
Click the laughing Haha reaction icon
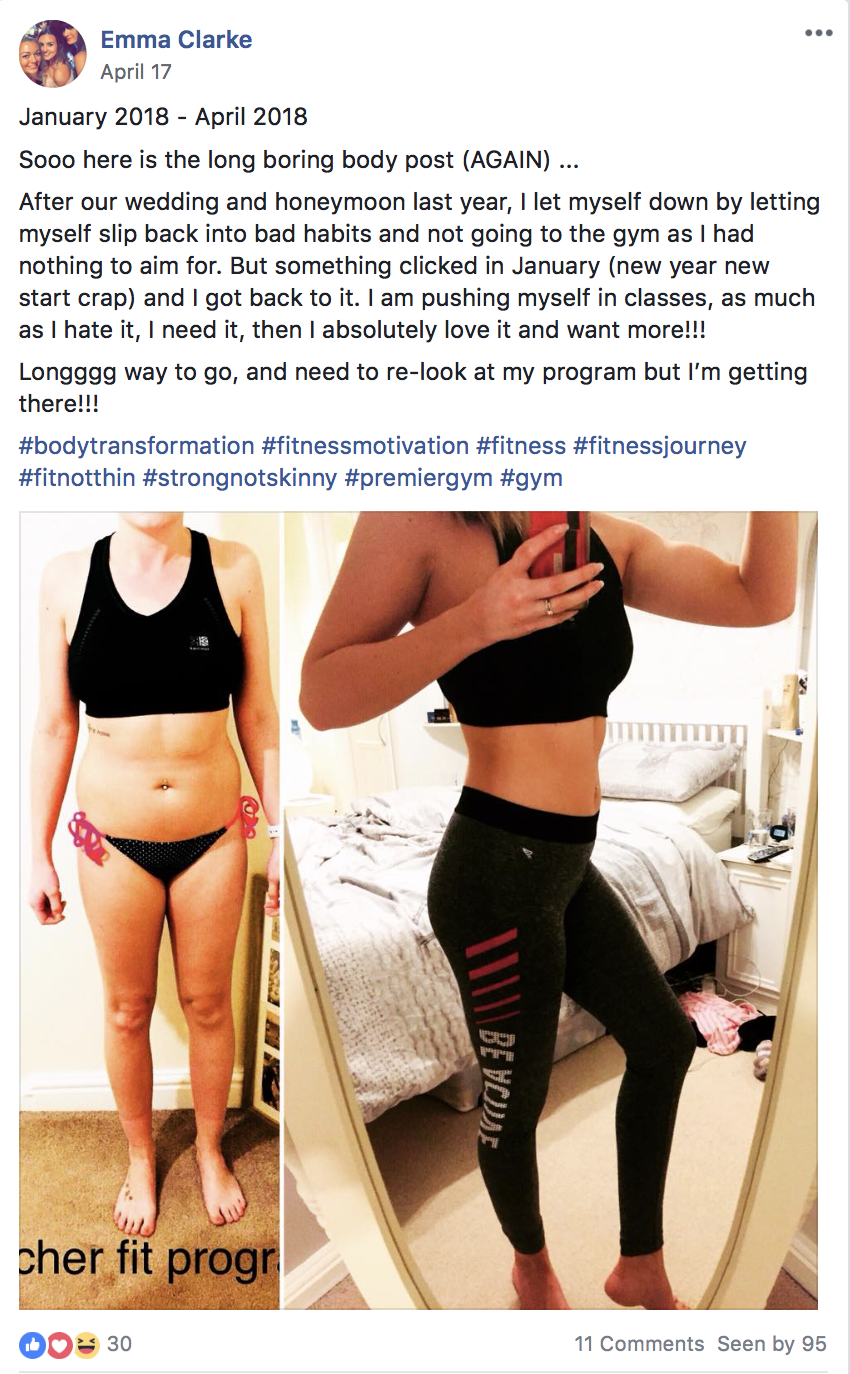86,1346
